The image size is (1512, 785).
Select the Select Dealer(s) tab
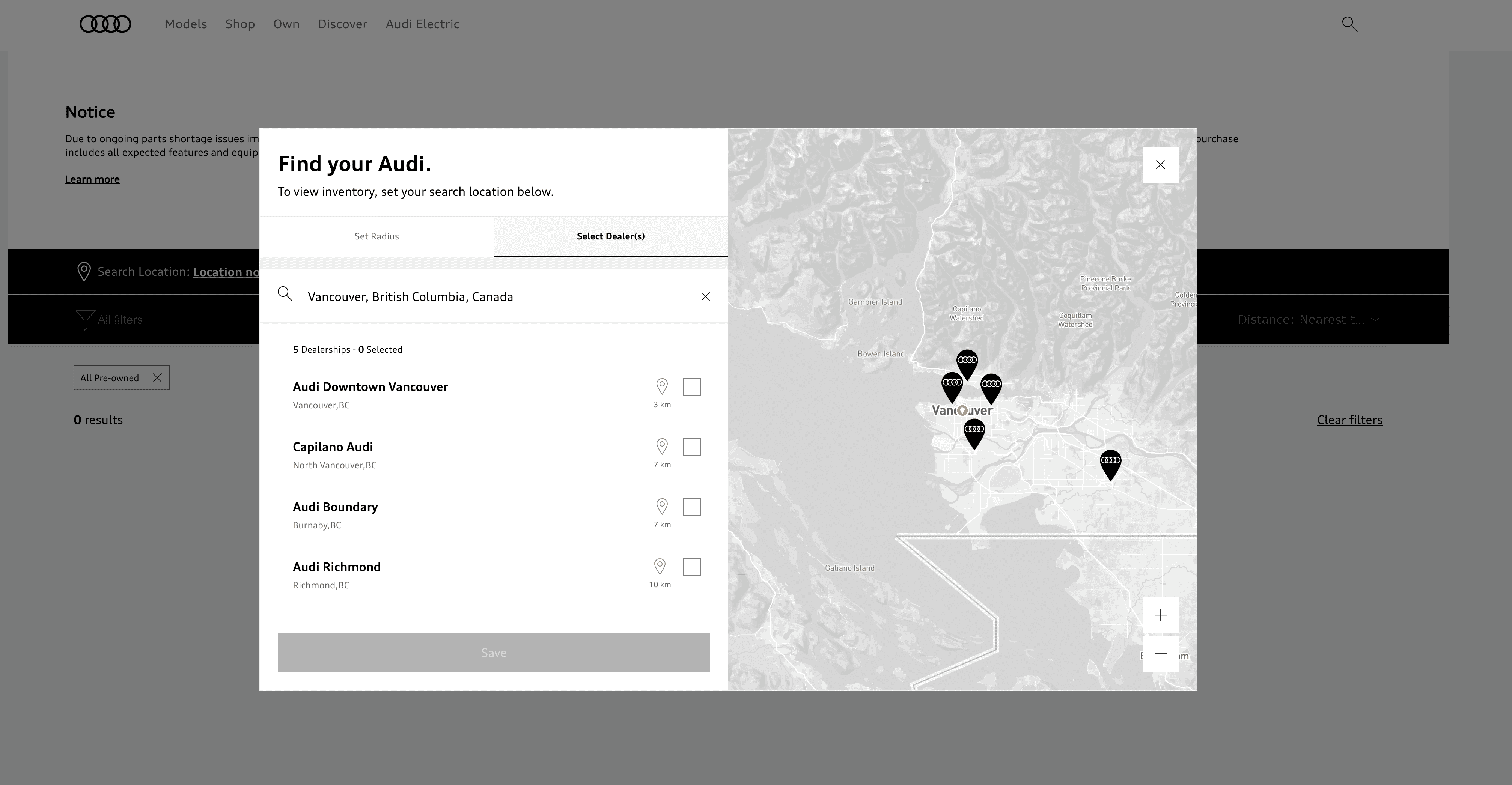coord(610,236)
